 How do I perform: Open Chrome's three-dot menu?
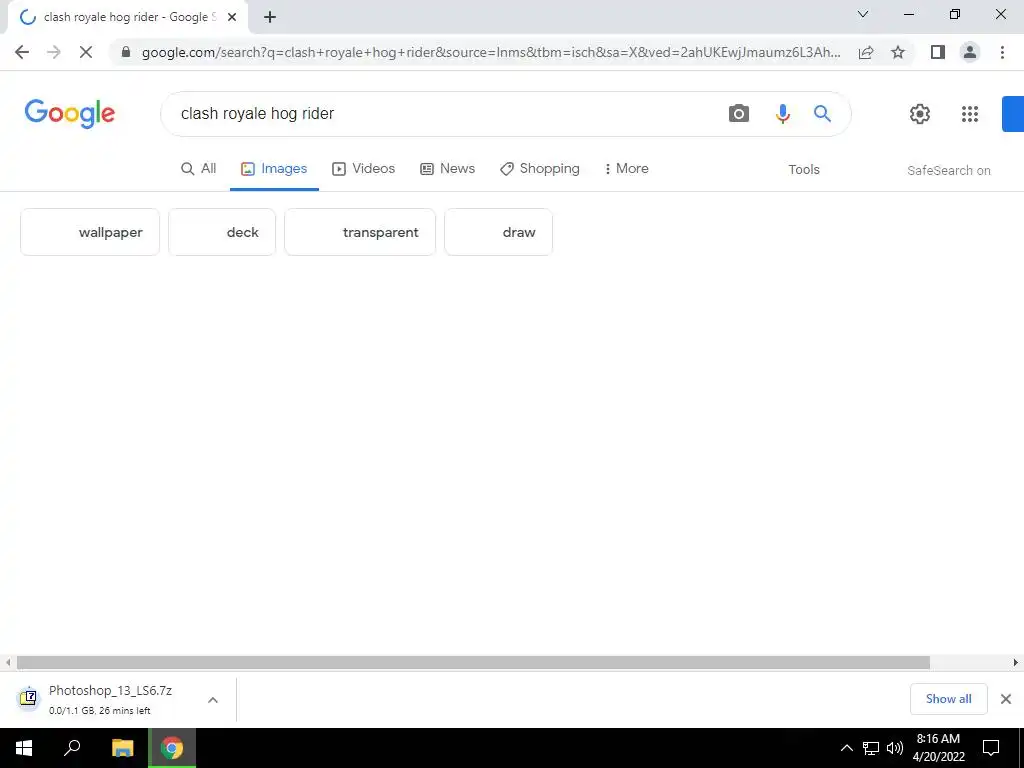click(1002, 52)
